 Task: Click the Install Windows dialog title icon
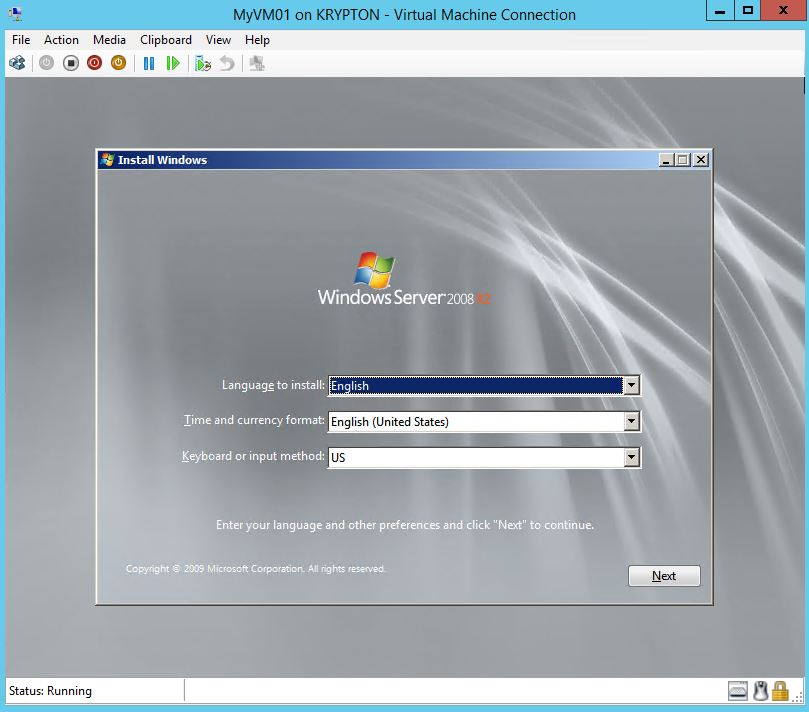coord(107,159)
